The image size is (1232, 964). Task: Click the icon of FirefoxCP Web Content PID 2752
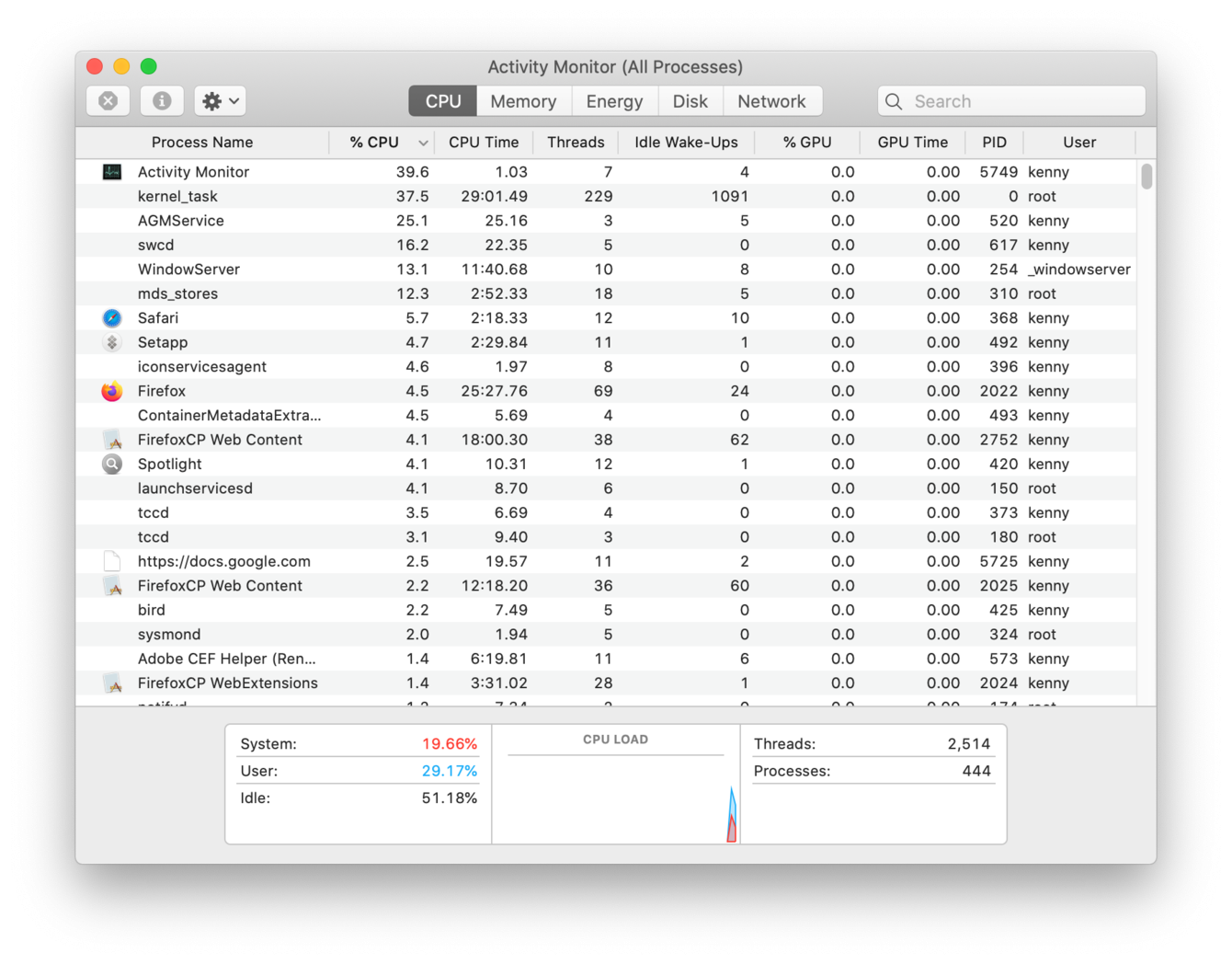coord(112,440)
